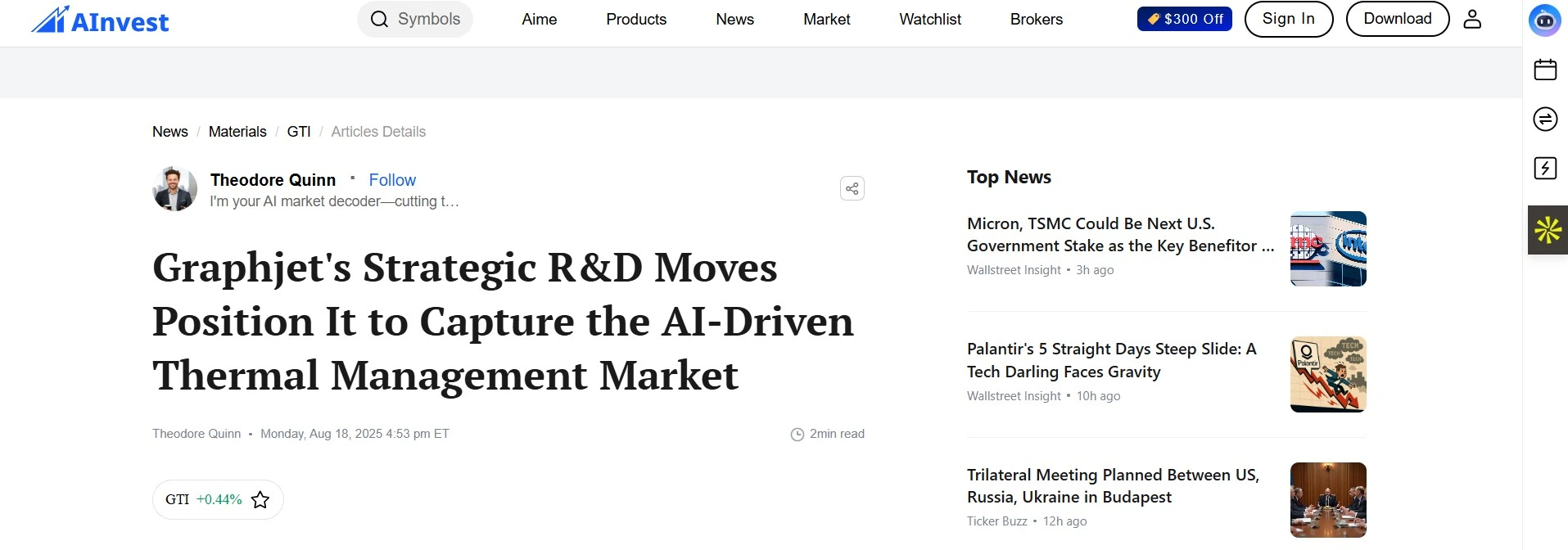Viewport: 1568px width, 550px height.
Task: Go to the News menu
Action: (x=734, y=19)
